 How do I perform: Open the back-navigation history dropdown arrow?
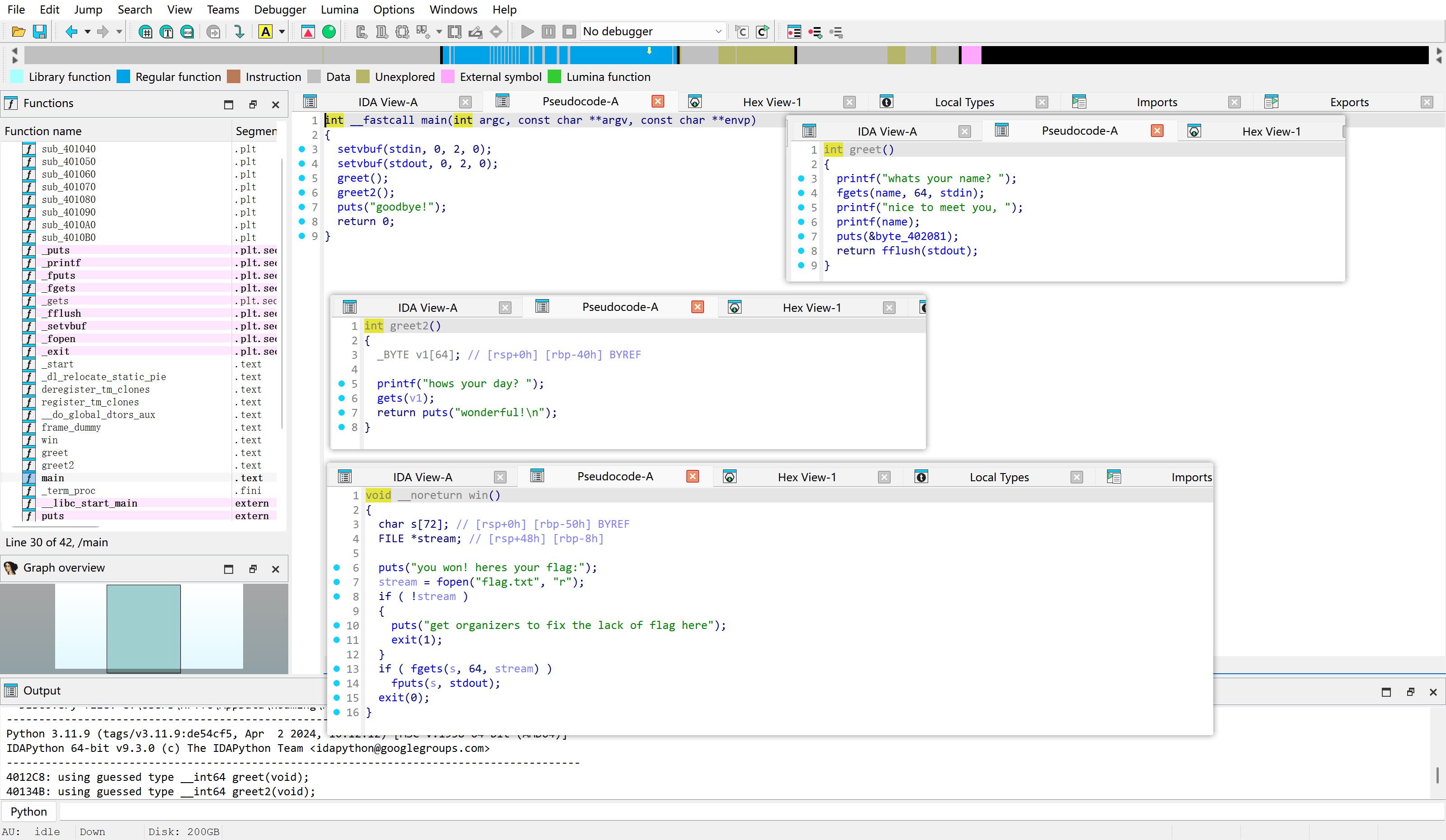[x=87, y=32]
